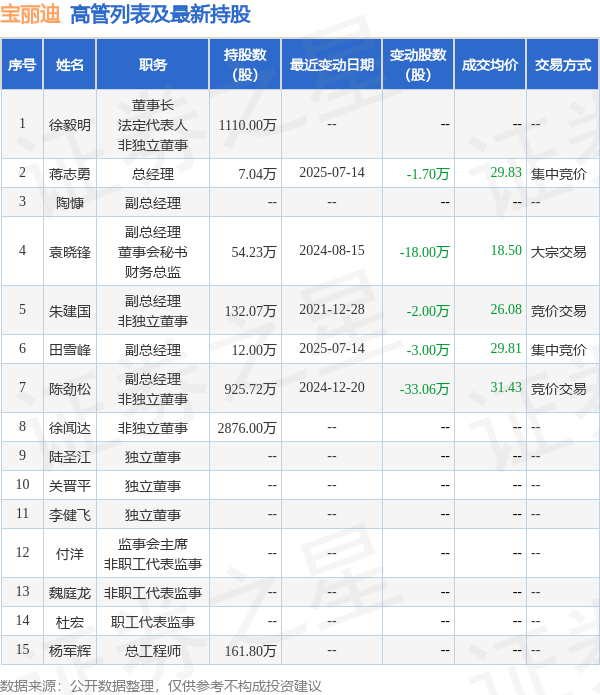Select the name 朱建国

click(x=70, y=311)
